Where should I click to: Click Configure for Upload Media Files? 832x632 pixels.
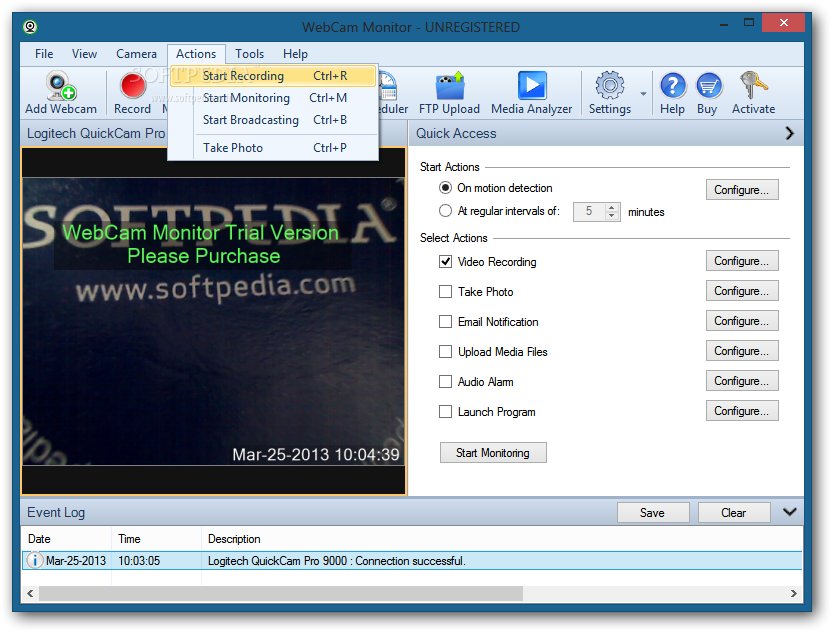pos(742,351)
